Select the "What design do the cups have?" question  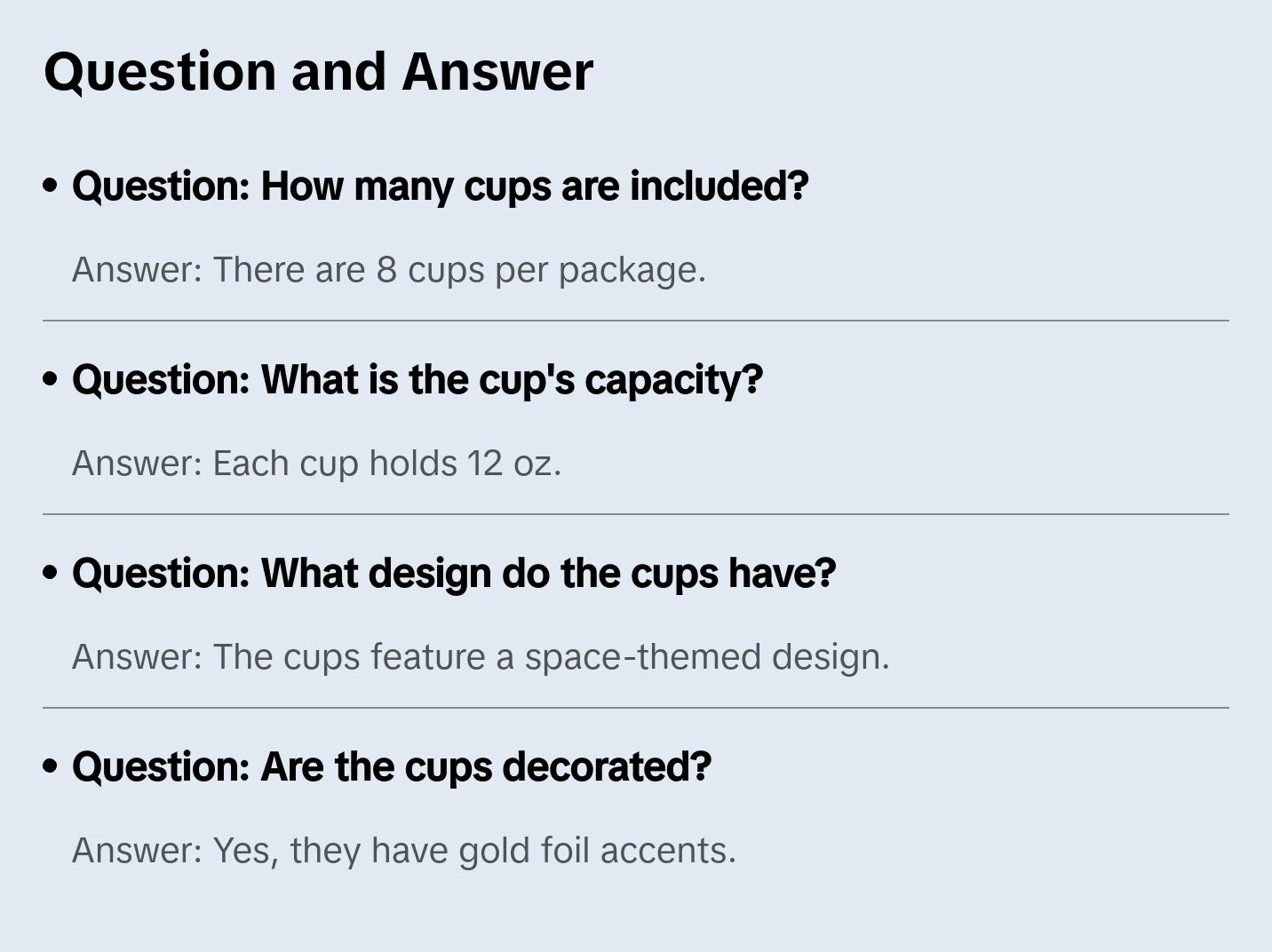click(x=454, y=574)
